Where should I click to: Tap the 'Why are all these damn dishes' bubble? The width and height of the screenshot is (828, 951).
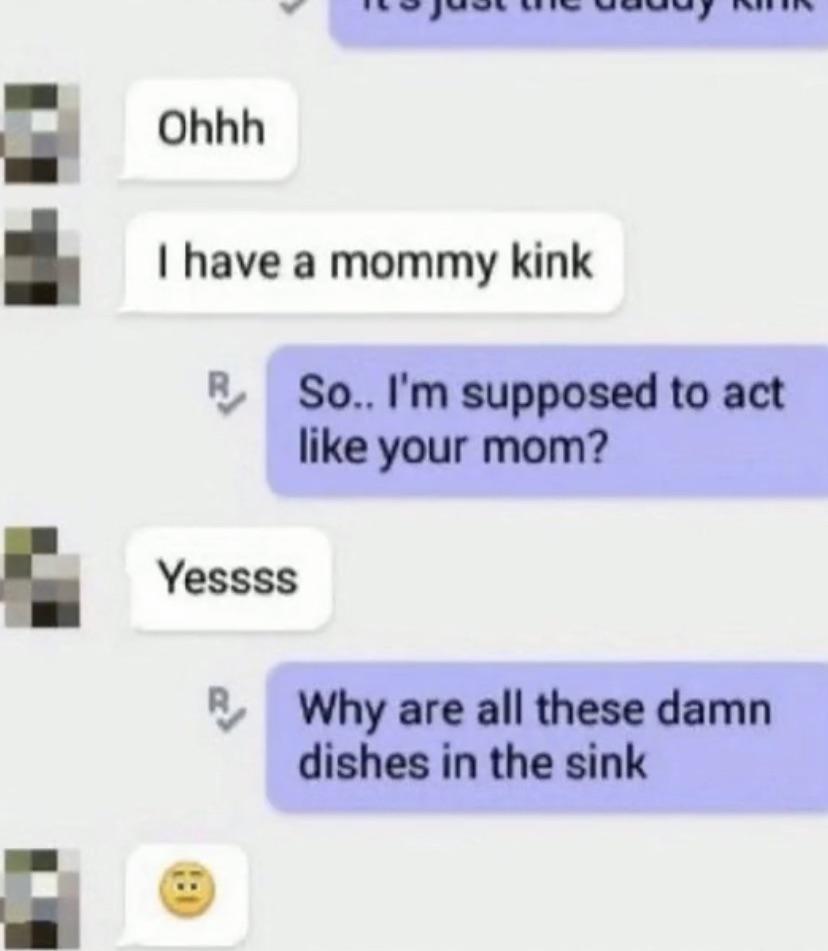pos(547,736)
